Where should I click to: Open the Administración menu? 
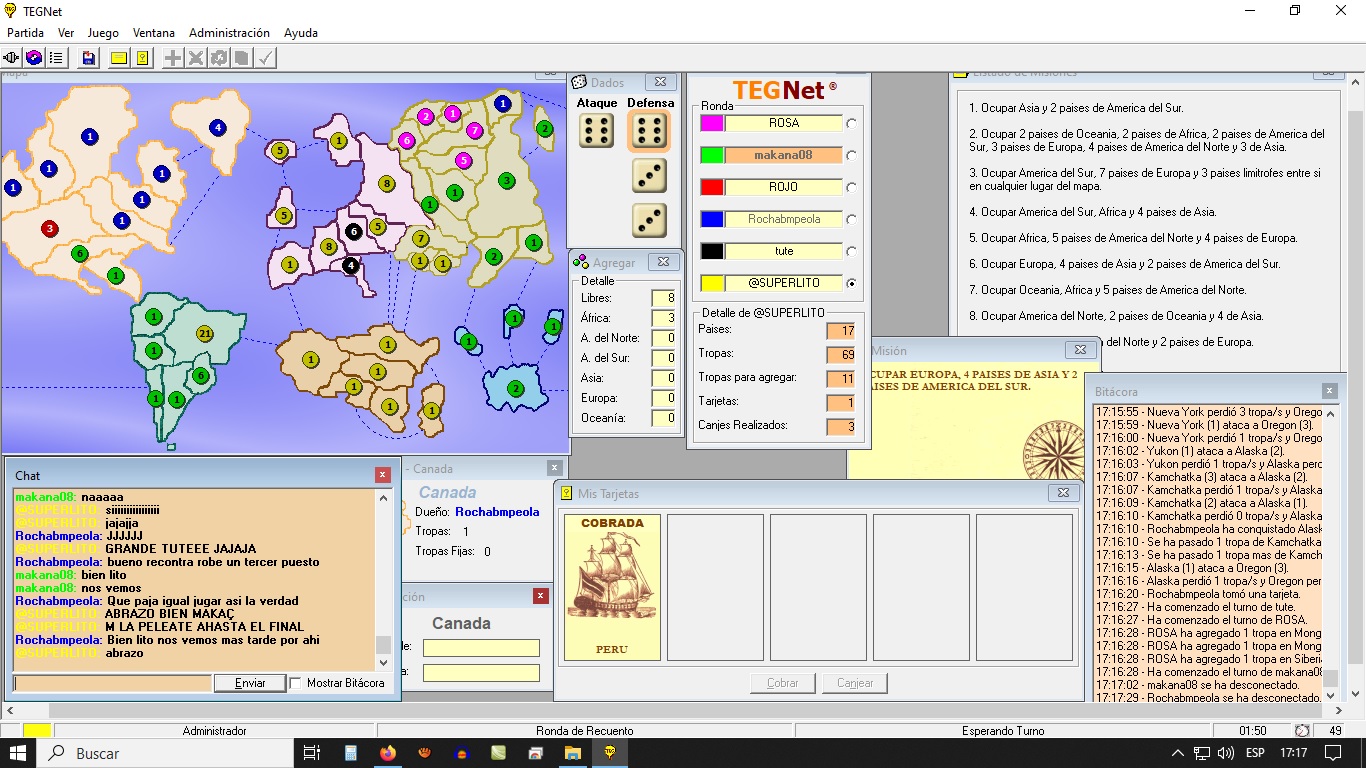[x=229, y=33]
